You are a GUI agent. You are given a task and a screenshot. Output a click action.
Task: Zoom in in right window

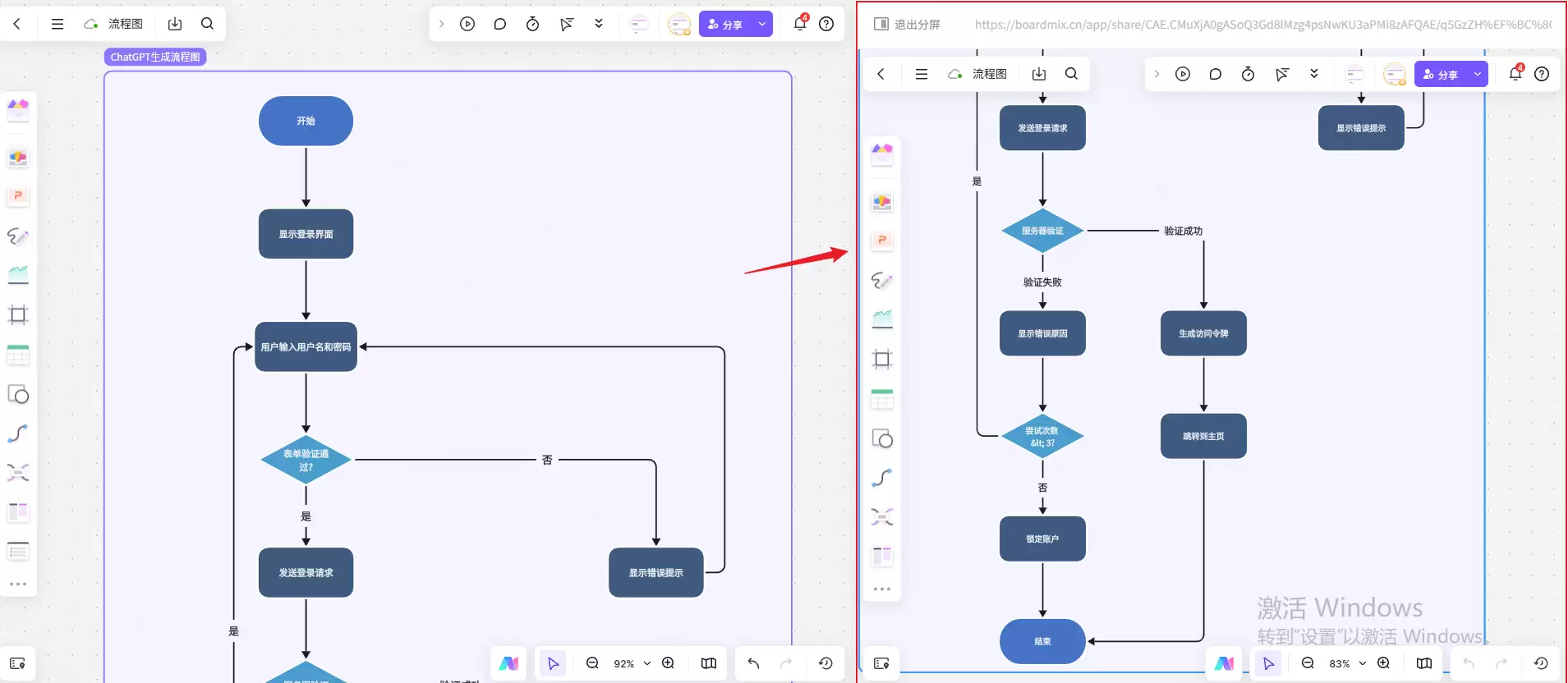1384,663
